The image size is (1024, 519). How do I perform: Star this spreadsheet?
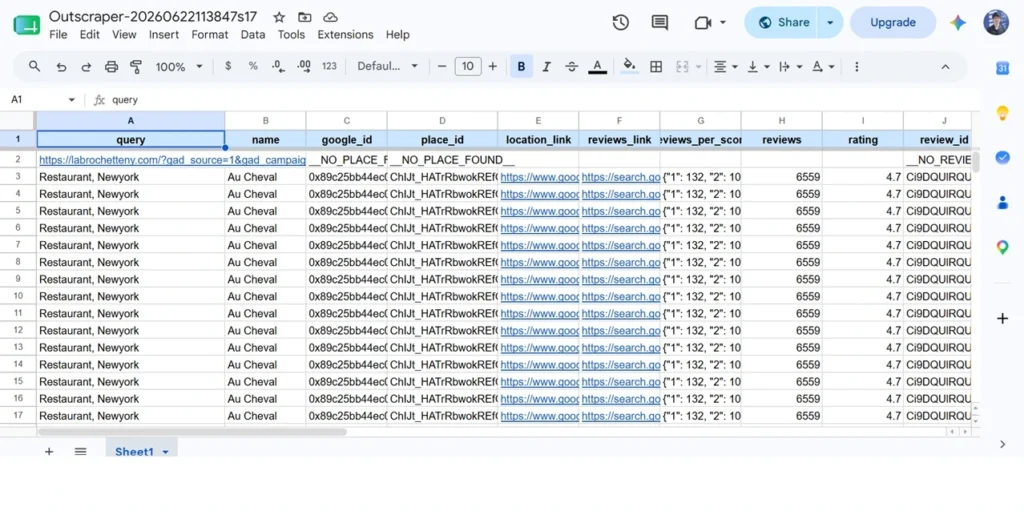coord(279,17)
